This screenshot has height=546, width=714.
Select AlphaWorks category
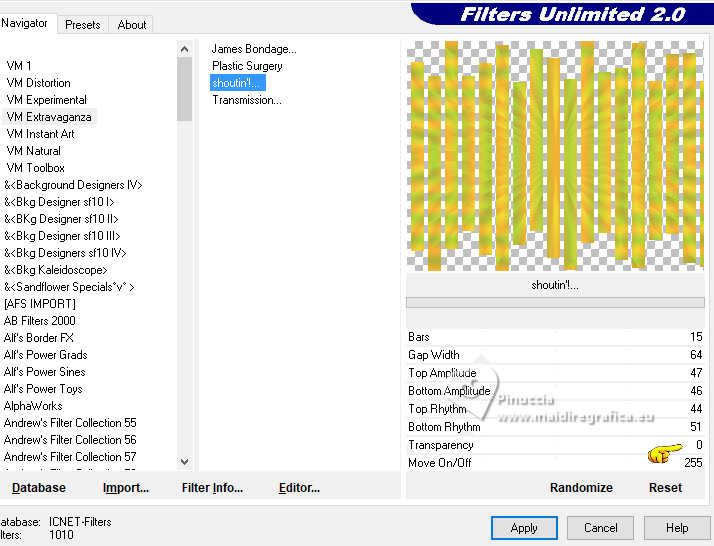pos(33,406)
